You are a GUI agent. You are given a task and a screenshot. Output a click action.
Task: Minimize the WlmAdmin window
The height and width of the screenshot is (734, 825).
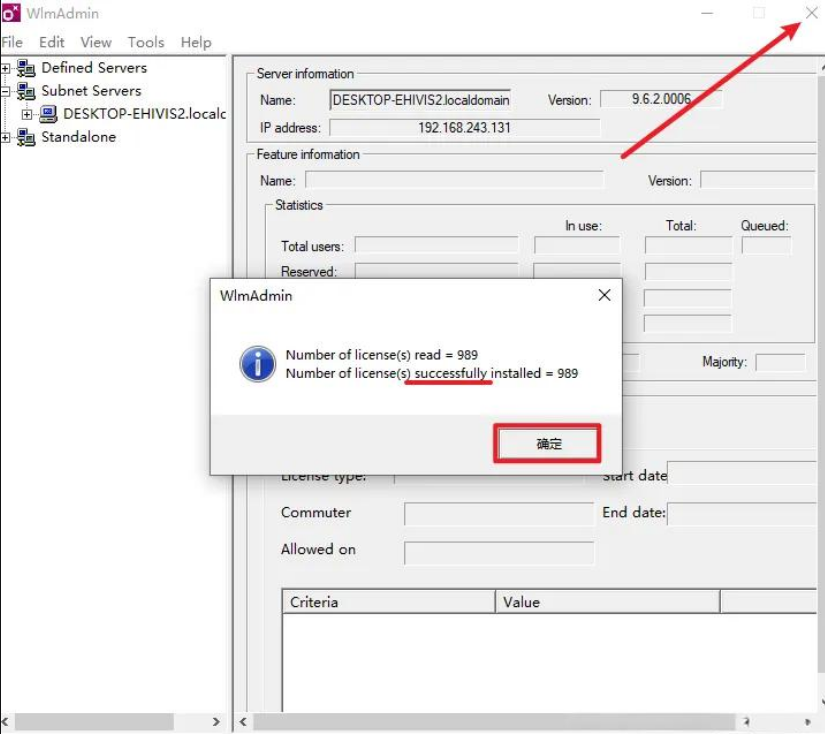point(707,13)
